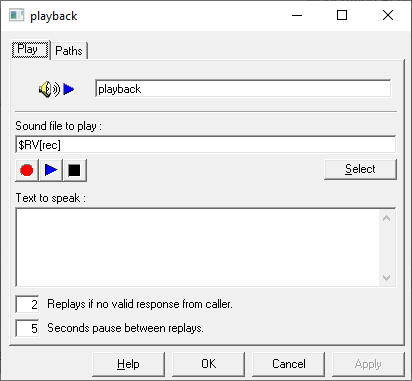Focus the Sound file to play field
Screen dimensions: 412x381
click(x=206, y=145)
